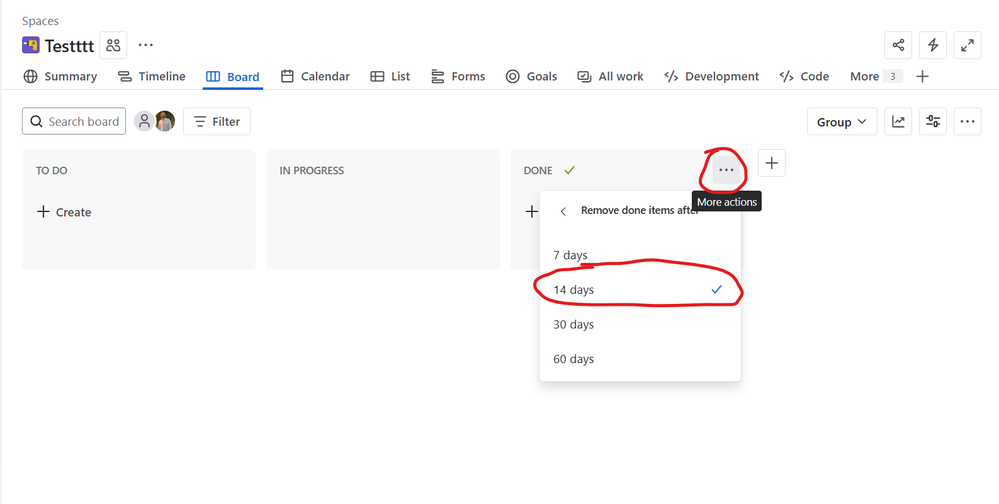The width and height of the screenshot is (999, 504).
Task: Expand the More 3 tabs dropdown
Action: [876, 76]
